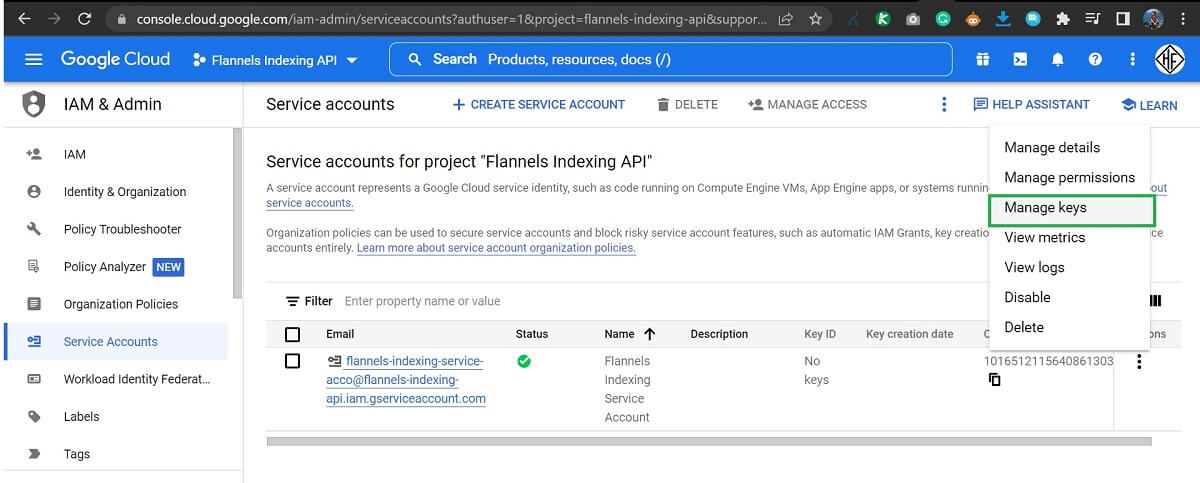Click the Google Cloud logo
This screenshot has width=1200, height=483.
pos(115,59)
